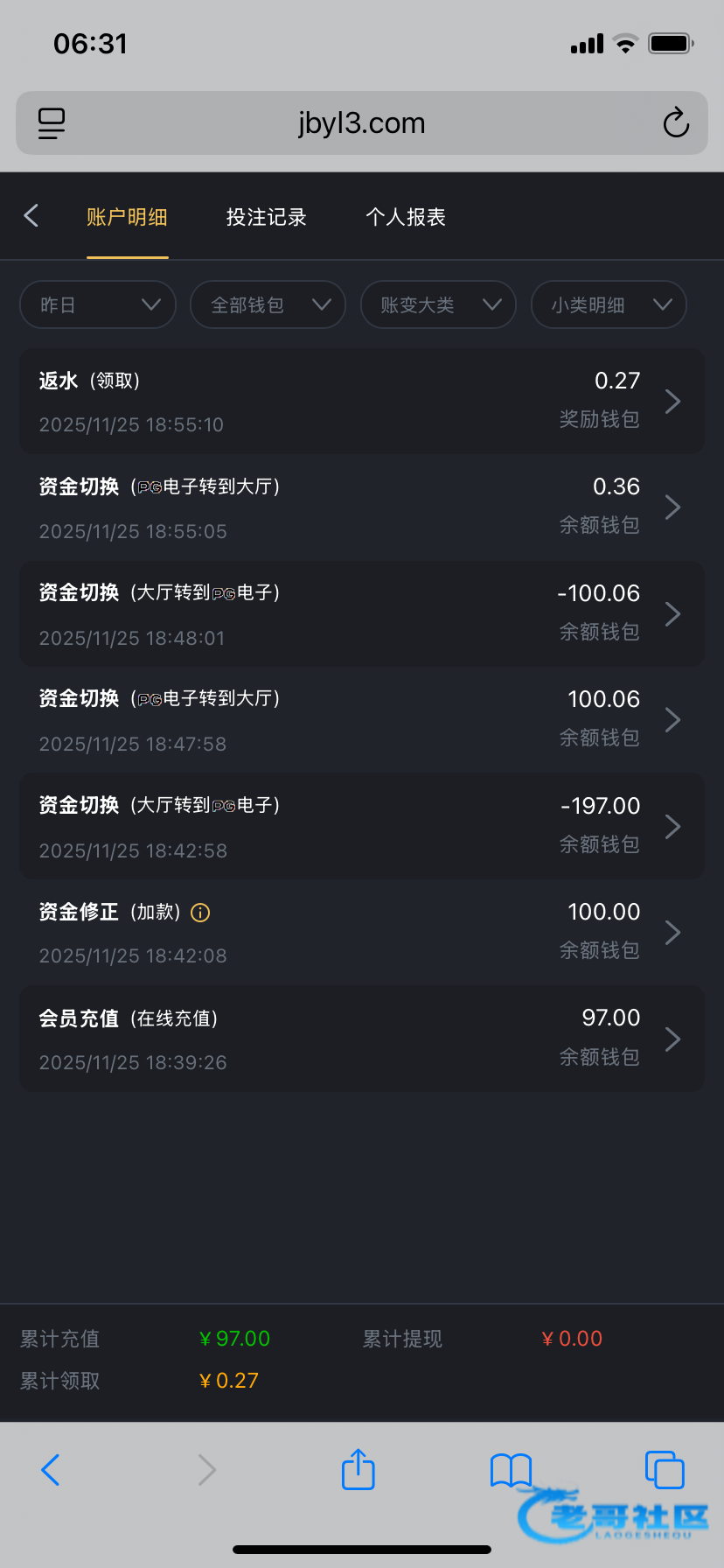Open the 资金修正 (加款) 100.00 entry
724x1568 pixels.
pos(361,933)
